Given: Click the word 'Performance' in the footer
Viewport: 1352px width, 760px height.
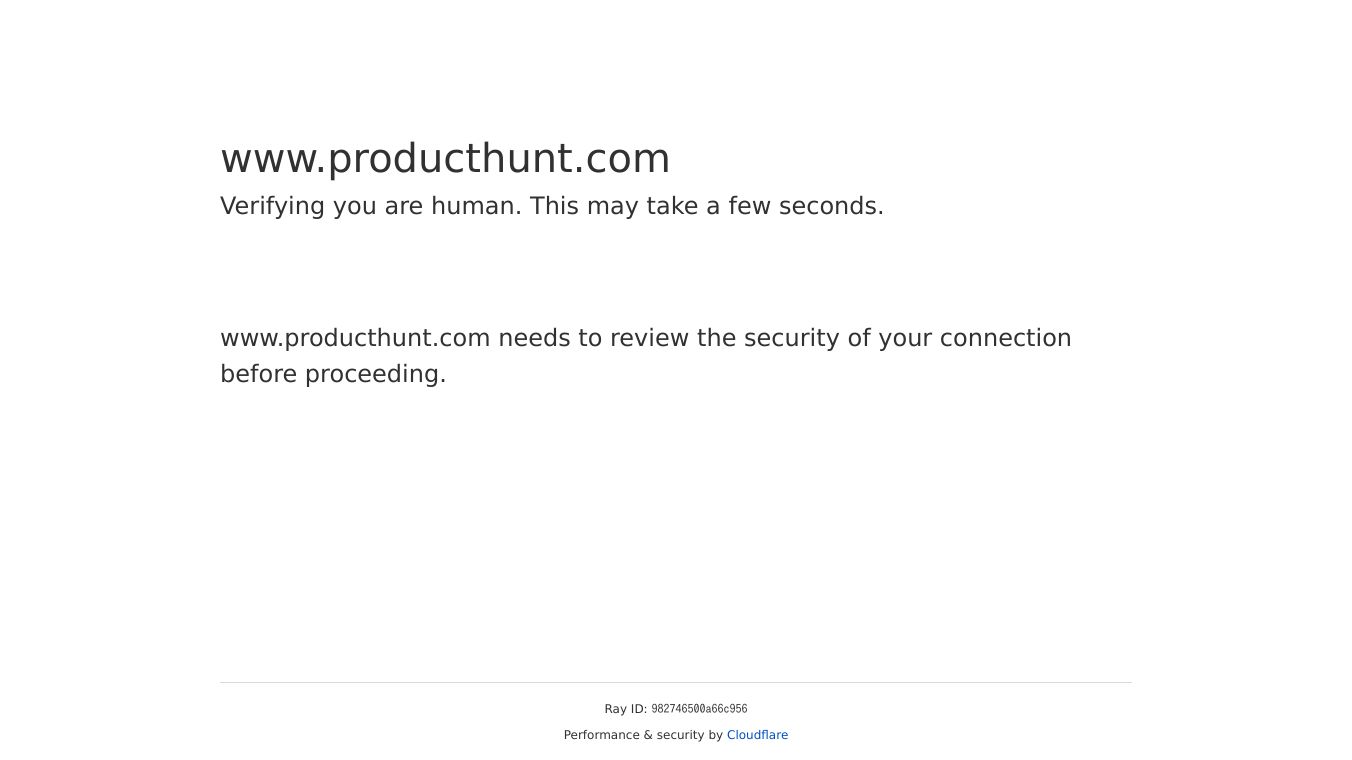Looking at the screenshot, I should coord(601,735).
